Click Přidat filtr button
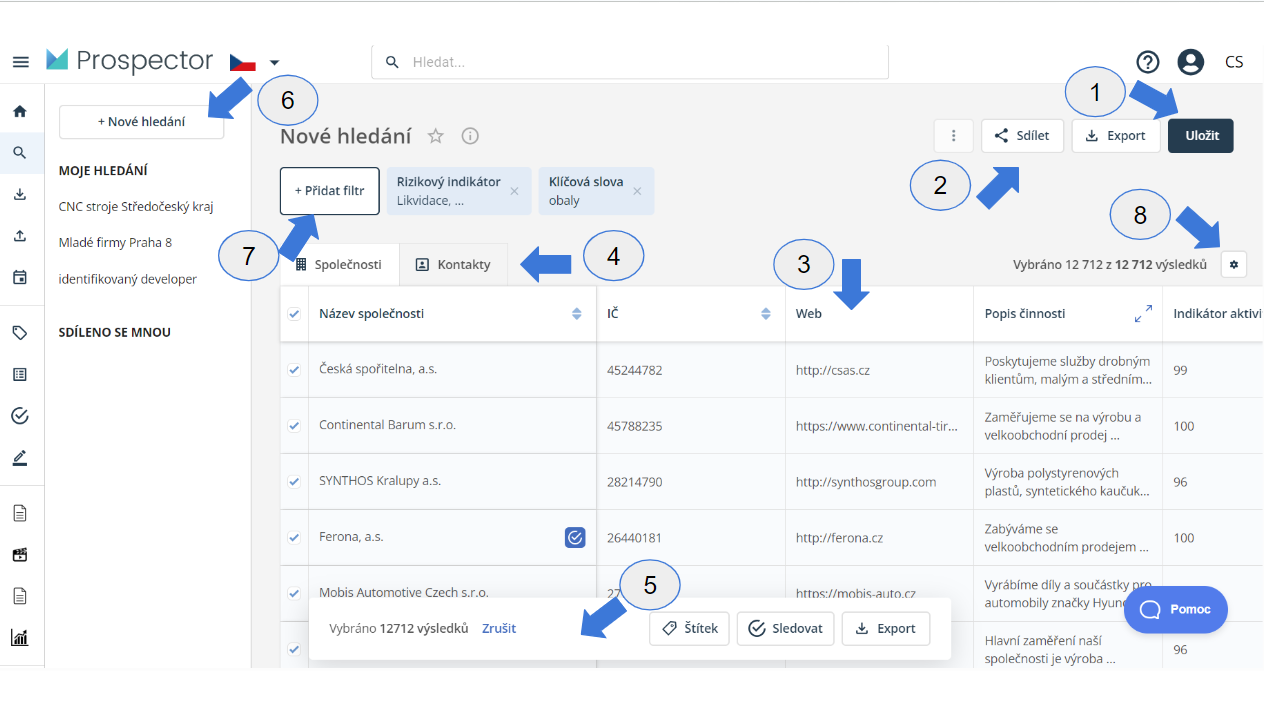Viewport: 1264px width, 712px height. coord(330,191)
